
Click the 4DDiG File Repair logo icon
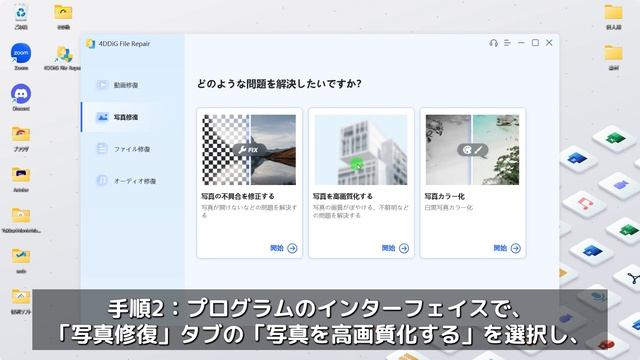pyautogui.click(x=90, y=44)
